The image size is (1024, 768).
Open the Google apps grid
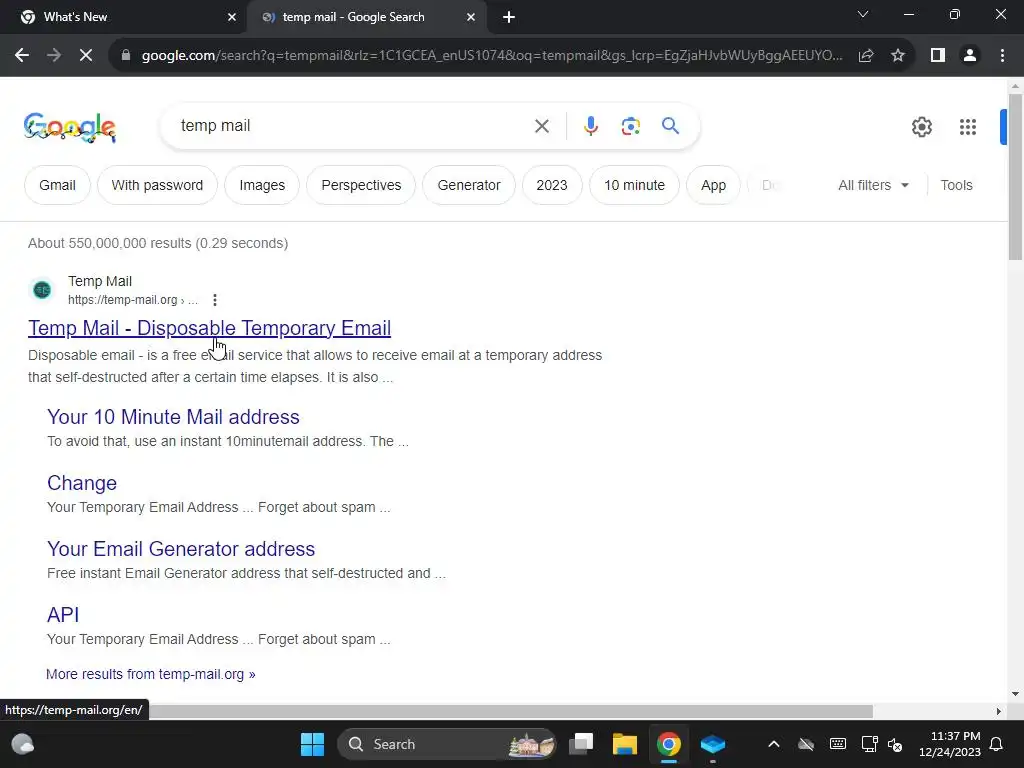968,127
